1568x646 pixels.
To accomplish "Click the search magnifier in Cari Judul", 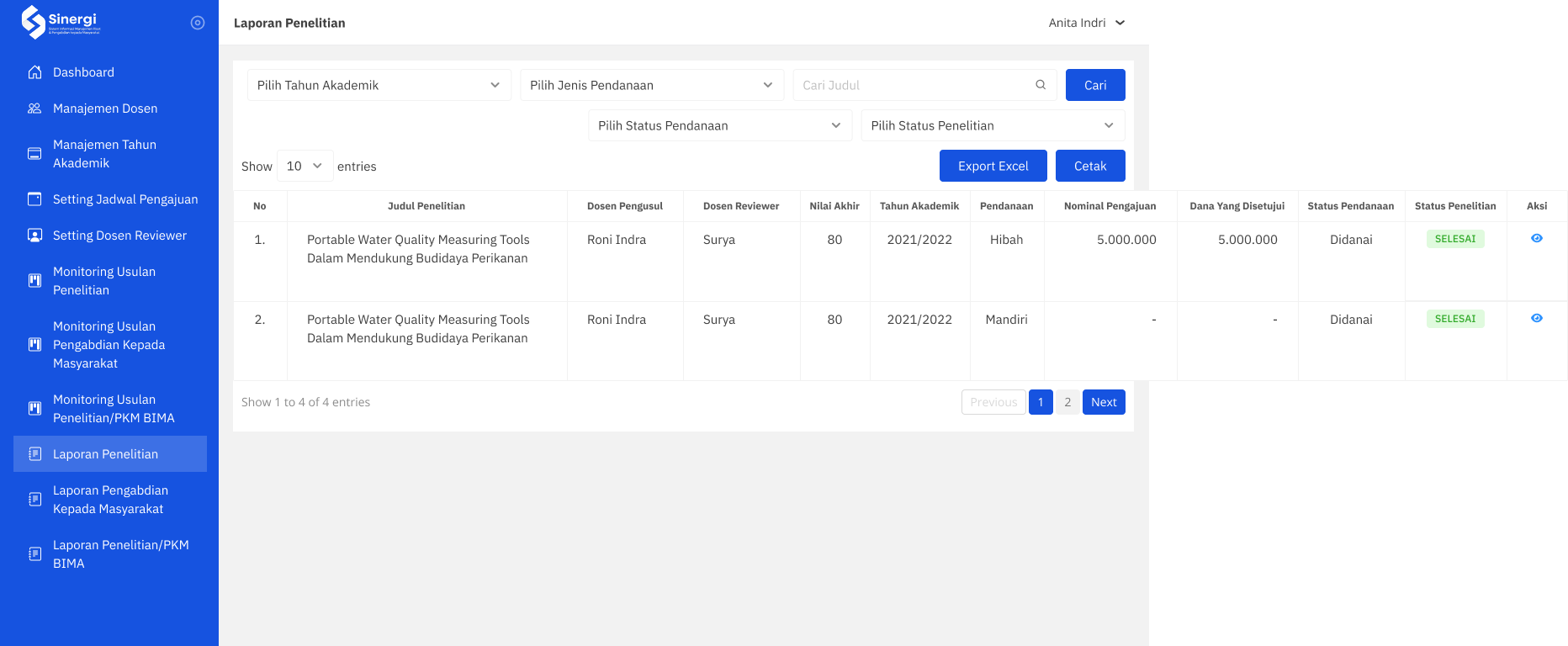I will [x=1041, y=85].
